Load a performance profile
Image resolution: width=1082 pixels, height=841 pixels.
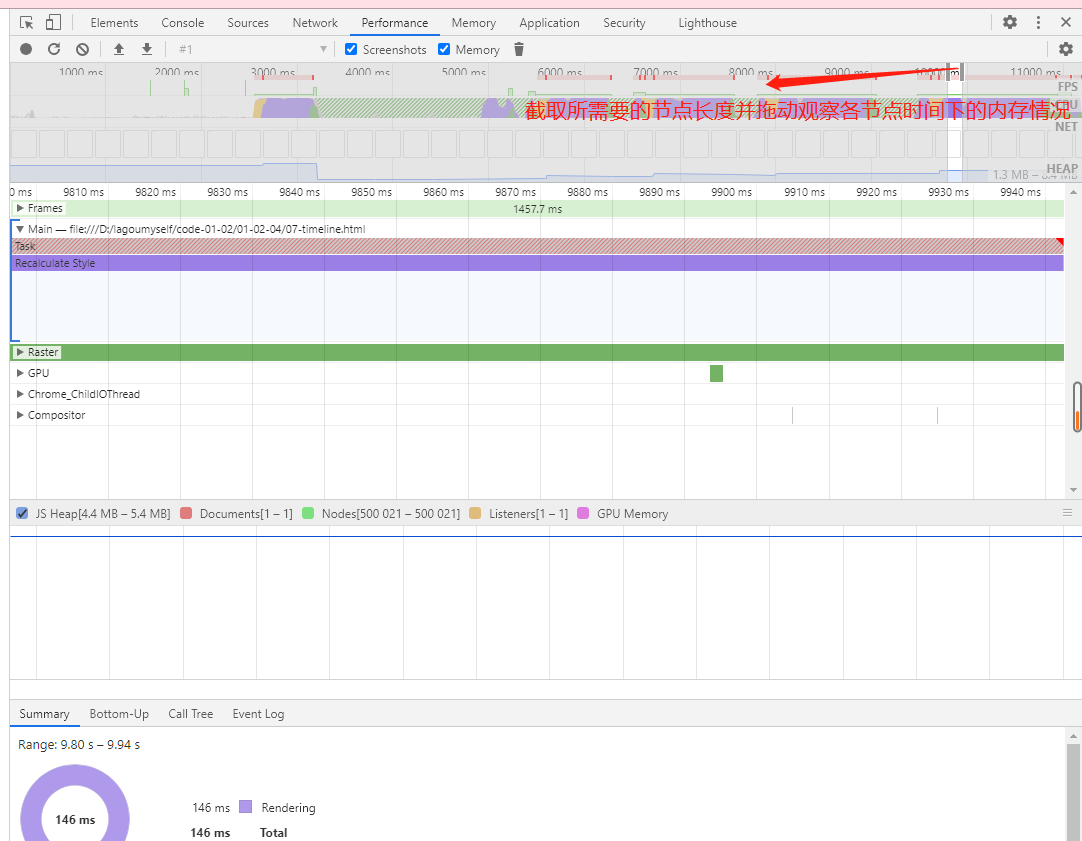pos(117,48)
